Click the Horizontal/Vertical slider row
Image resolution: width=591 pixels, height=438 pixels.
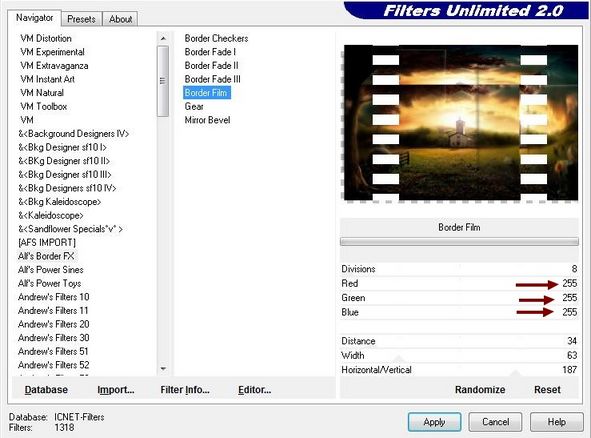coord(459,370)
